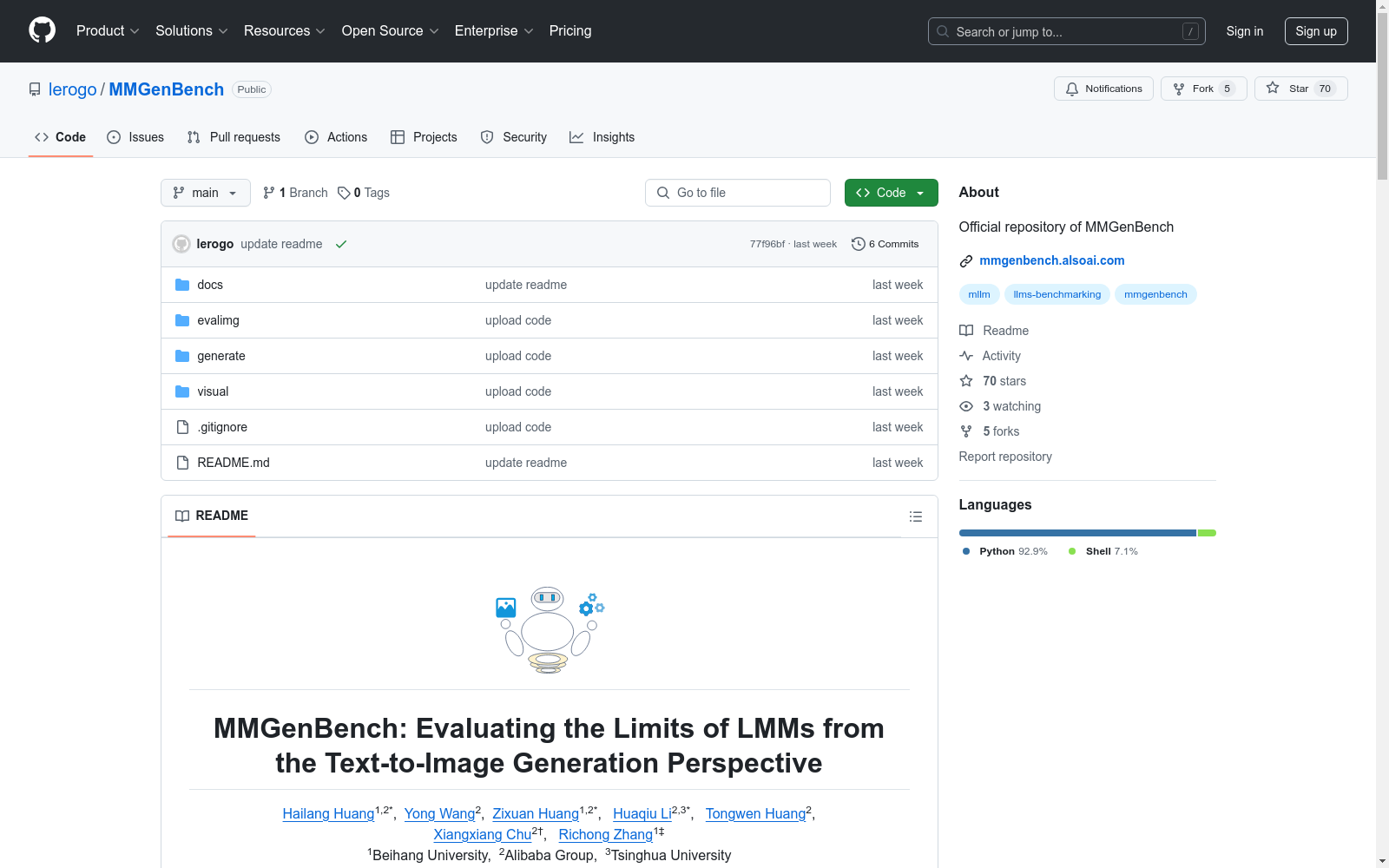View the 1 Branch link
The width and height of the screenshot is (1389, 868).
click(x=295, y=193)
